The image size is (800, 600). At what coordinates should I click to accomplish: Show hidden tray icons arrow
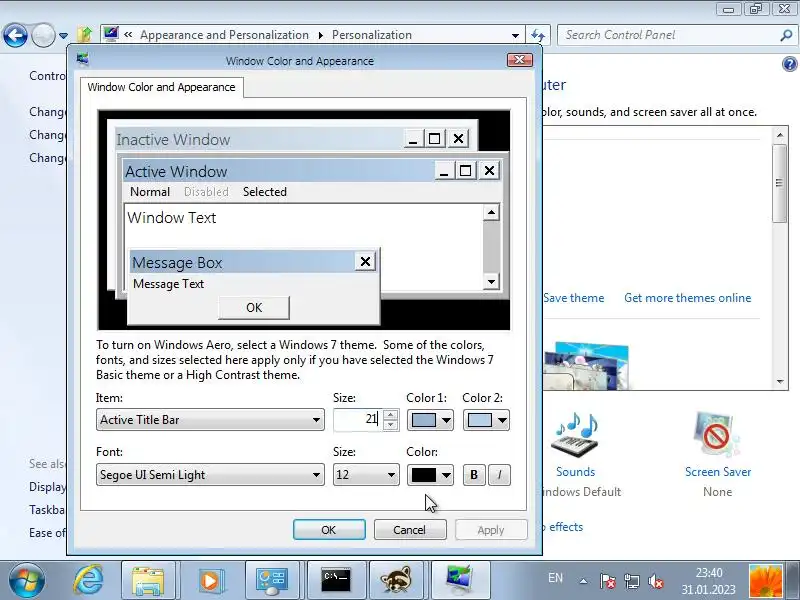click(x=583, y=581)
